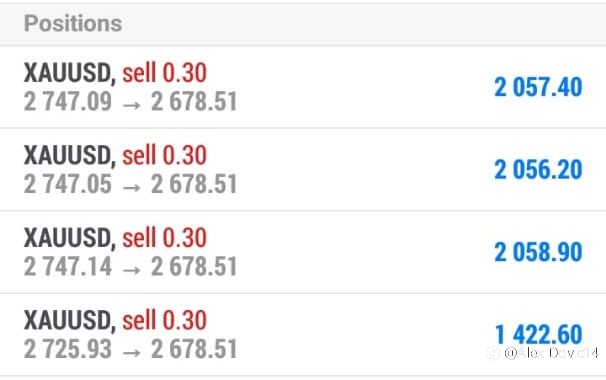Click the arrow after price 2 747.14
606x380 pixels.
(131, 270)
